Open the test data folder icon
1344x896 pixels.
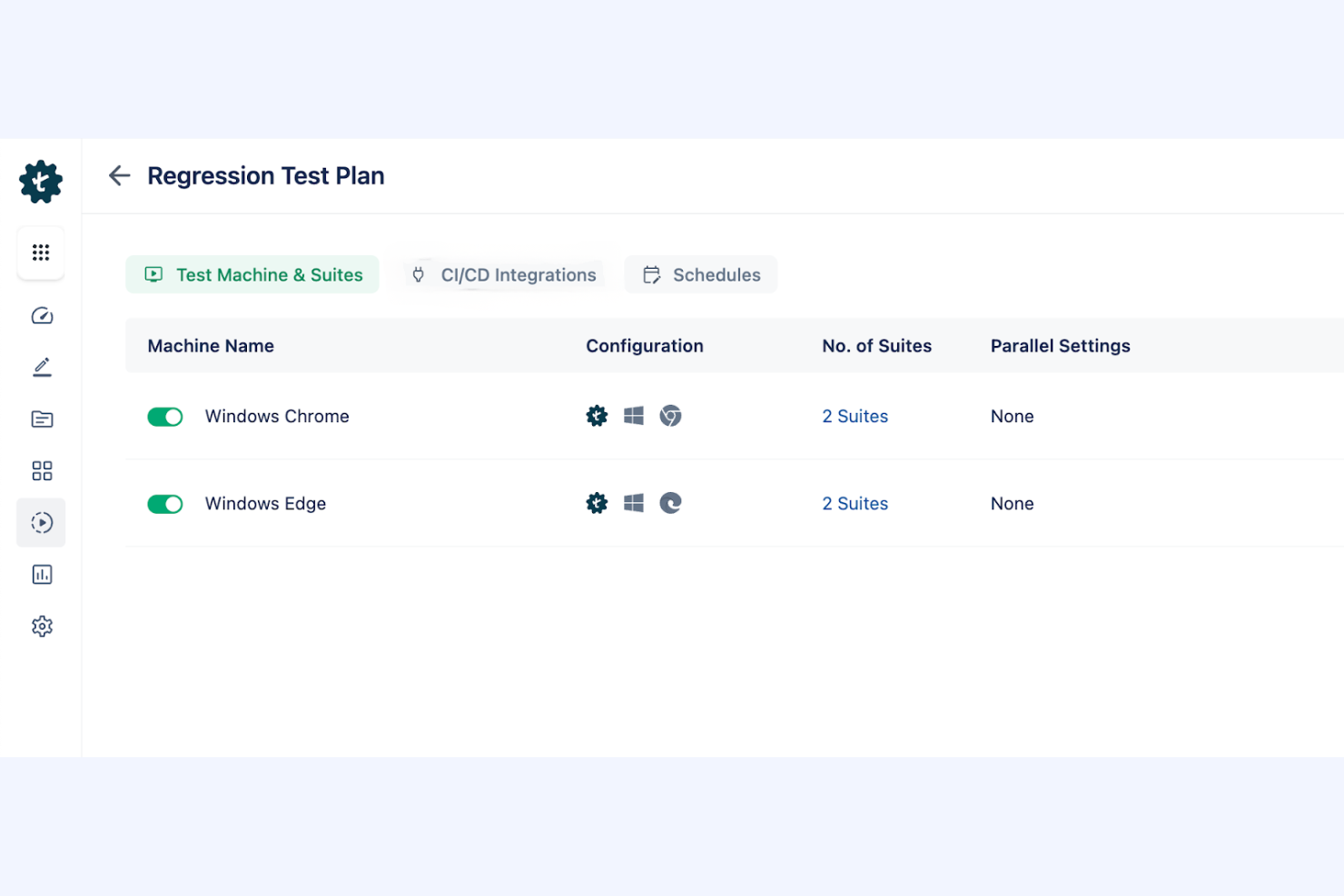click(x=41, y=418)
